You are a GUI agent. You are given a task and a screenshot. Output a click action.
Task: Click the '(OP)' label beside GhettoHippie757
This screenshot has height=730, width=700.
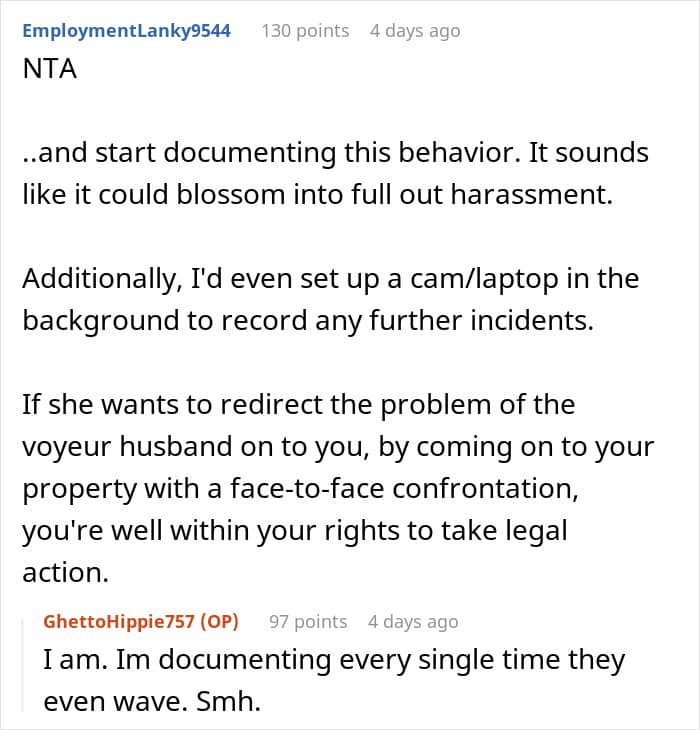219,622
